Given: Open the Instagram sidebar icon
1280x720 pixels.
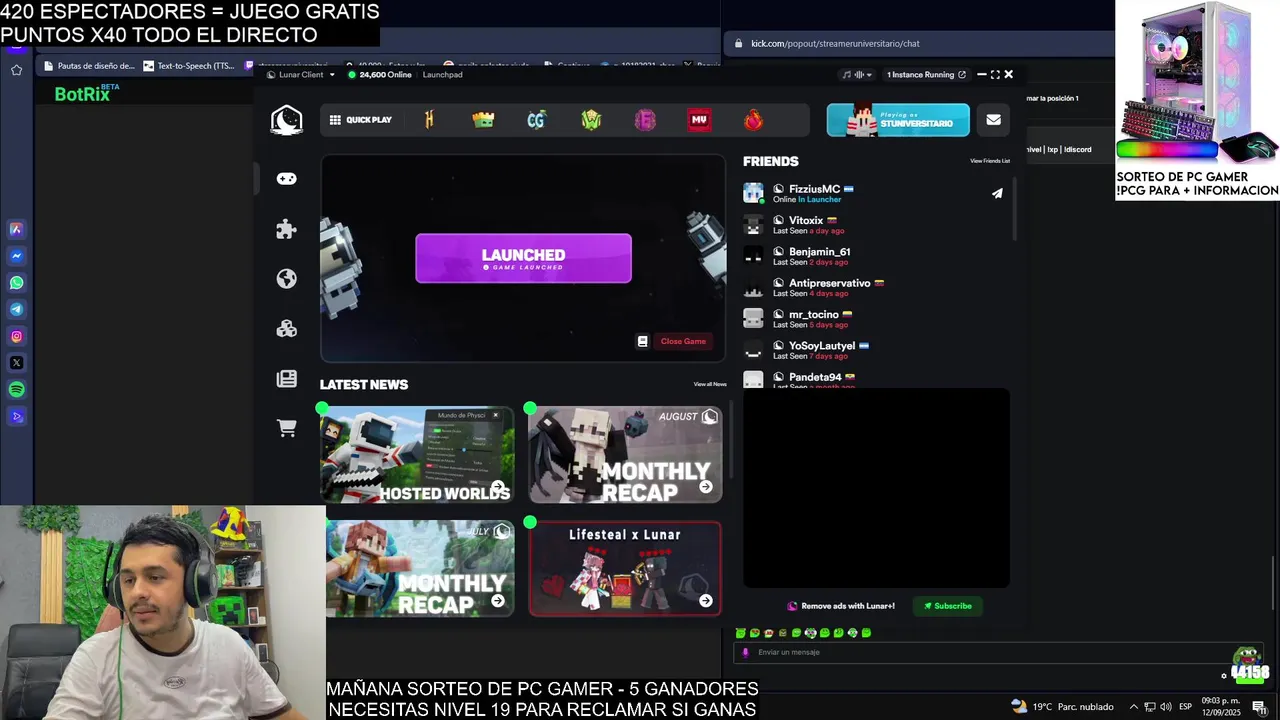Looking at the screenshot, I should coord(16,336).
